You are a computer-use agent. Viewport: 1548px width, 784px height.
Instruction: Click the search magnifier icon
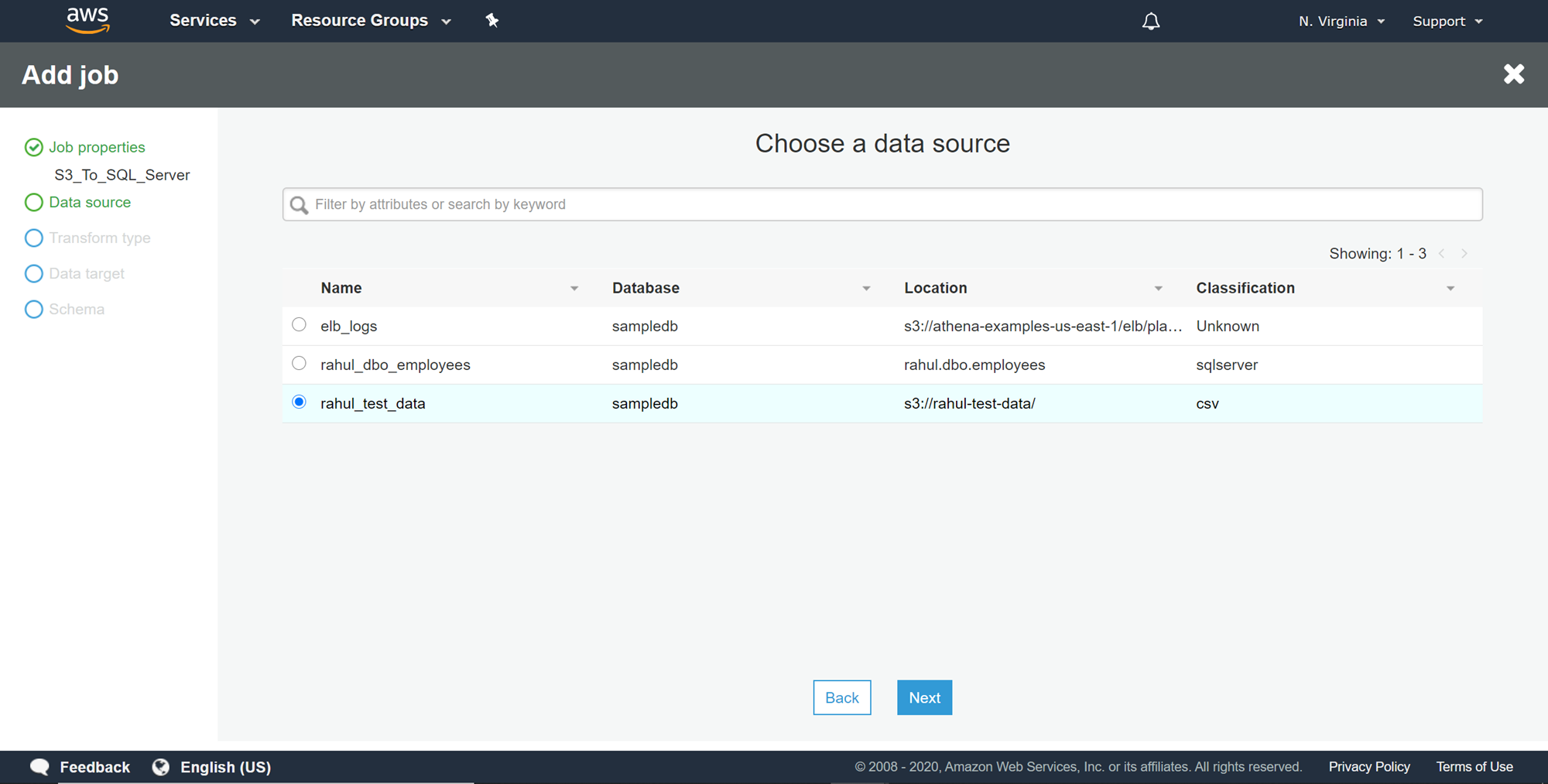tap(299, 205)
